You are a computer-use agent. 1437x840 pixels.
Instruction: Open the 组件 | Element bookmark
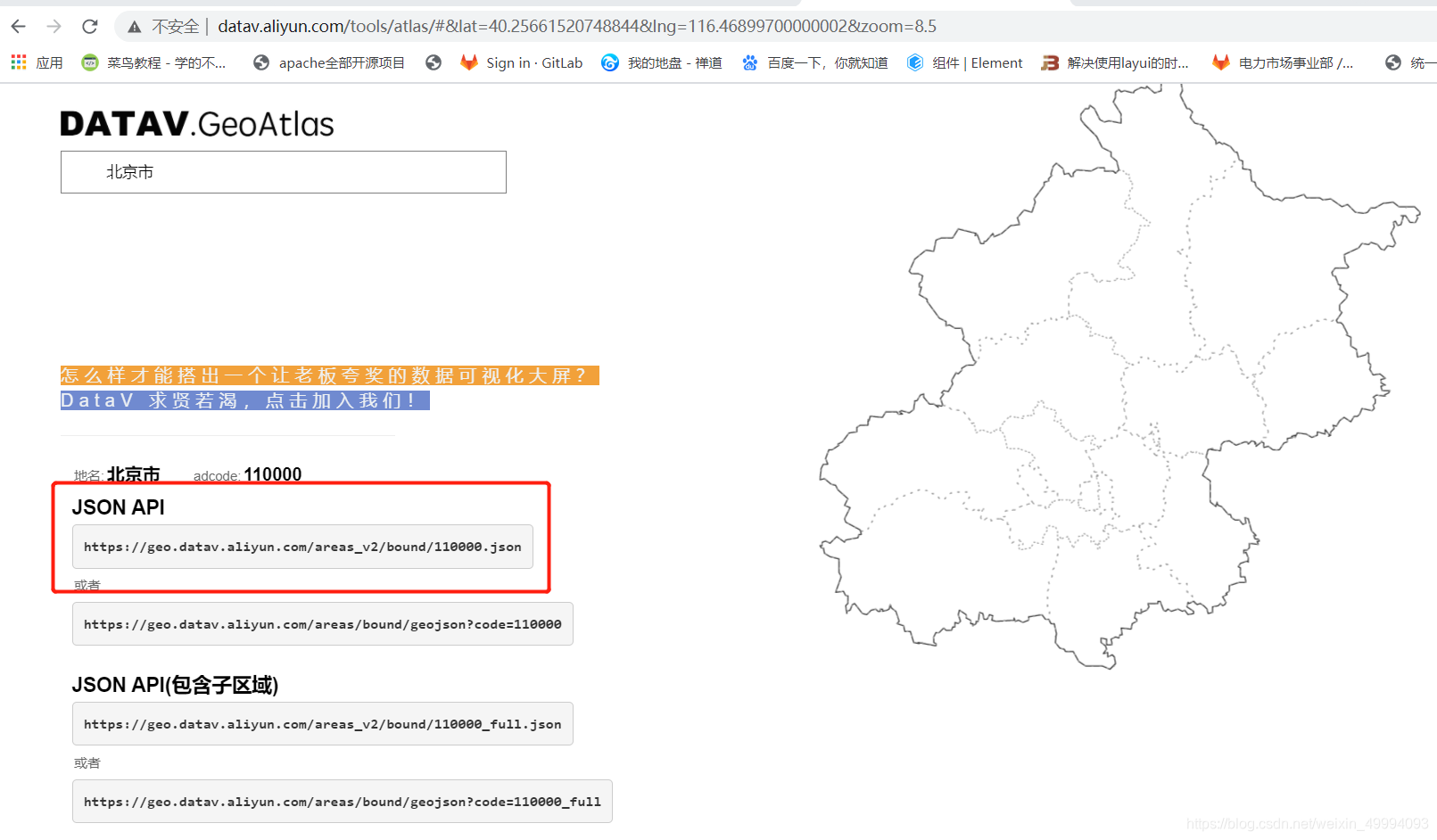click(x=965, y=62)
